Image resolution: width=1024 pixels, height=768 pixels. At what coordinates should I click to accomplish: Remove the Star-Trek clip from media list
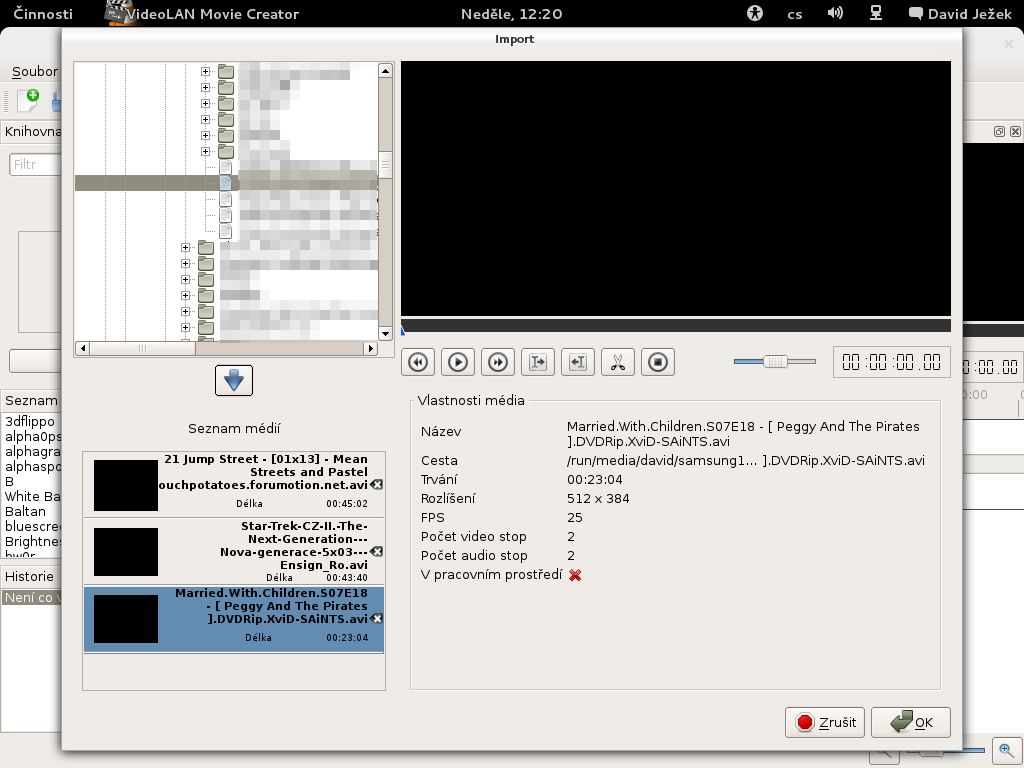(377, 552)
